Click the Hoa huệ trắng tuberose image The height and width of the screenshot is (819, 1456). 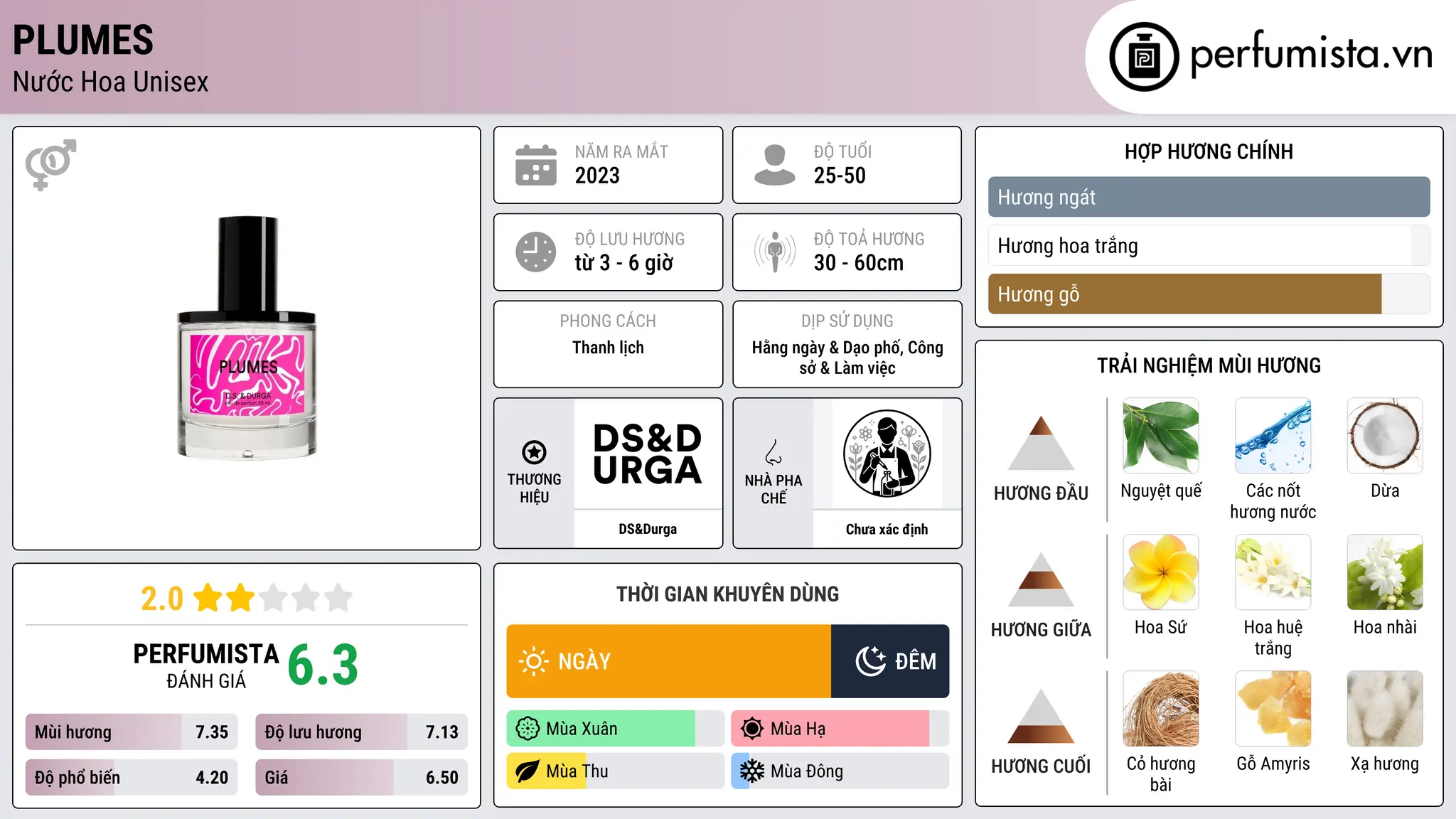[1273, 572]
